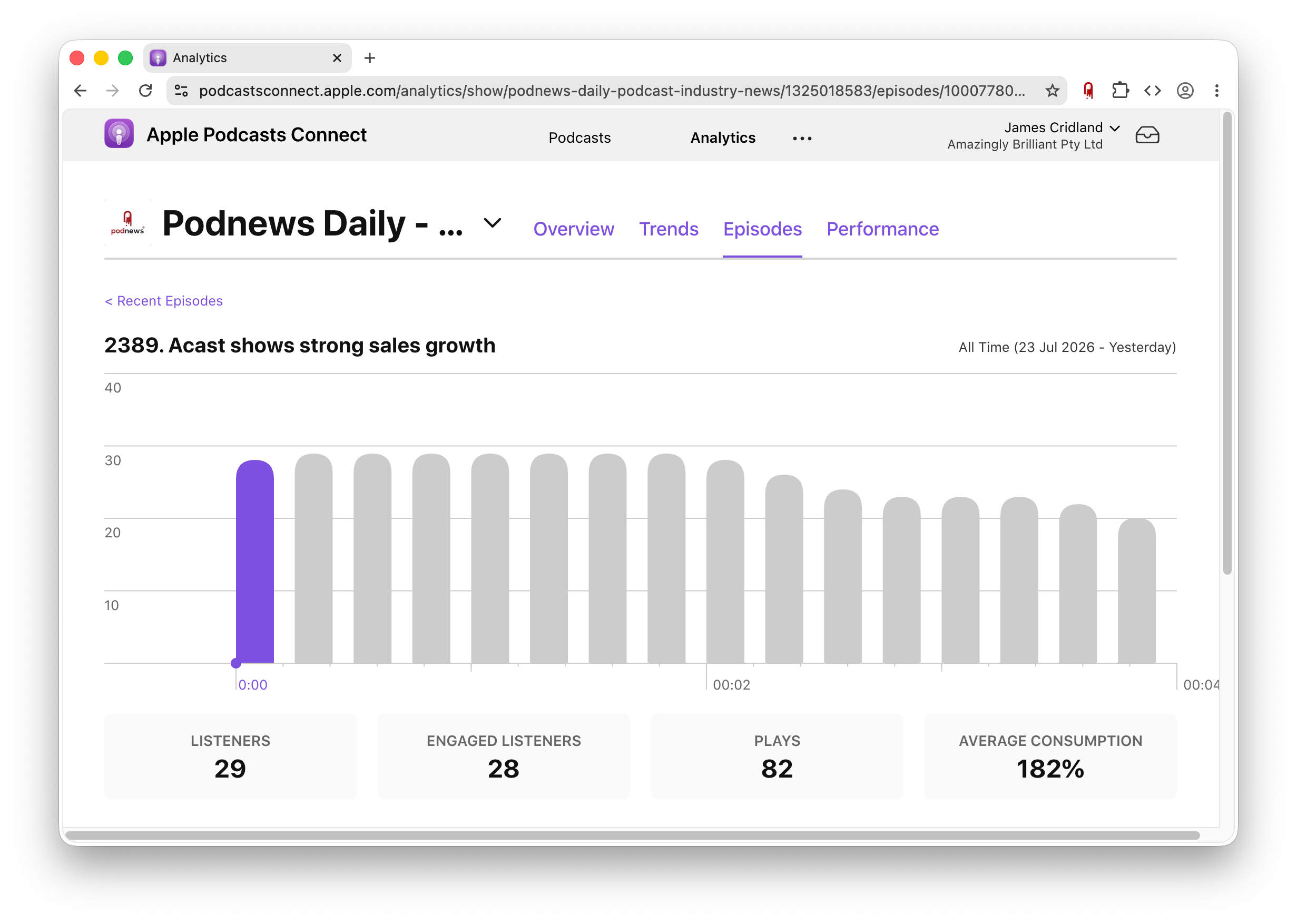The height and width of the screenshot is (924, 1297).
Task: Click the purple 0:00 timeline marker dot
Action: [x=236, y=663]
